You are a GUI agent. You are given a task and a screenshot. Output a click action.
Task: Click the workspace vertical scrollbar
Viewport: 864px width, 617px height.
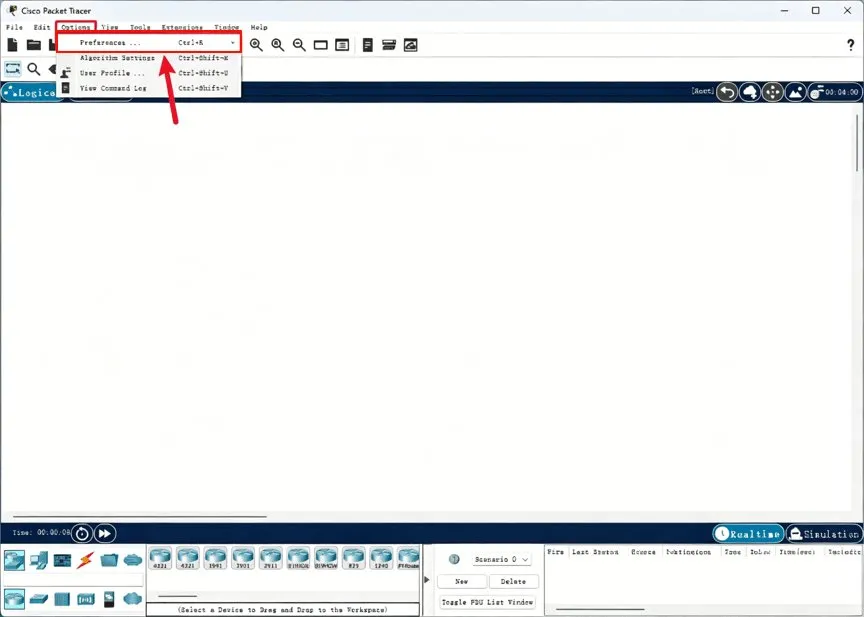click(857, 143)
